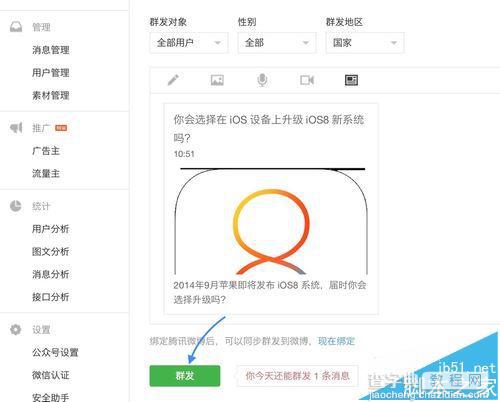500x402 pixels.
Task: Open the 群发对象 全部用户 dropdown
Action: point(189,43)
